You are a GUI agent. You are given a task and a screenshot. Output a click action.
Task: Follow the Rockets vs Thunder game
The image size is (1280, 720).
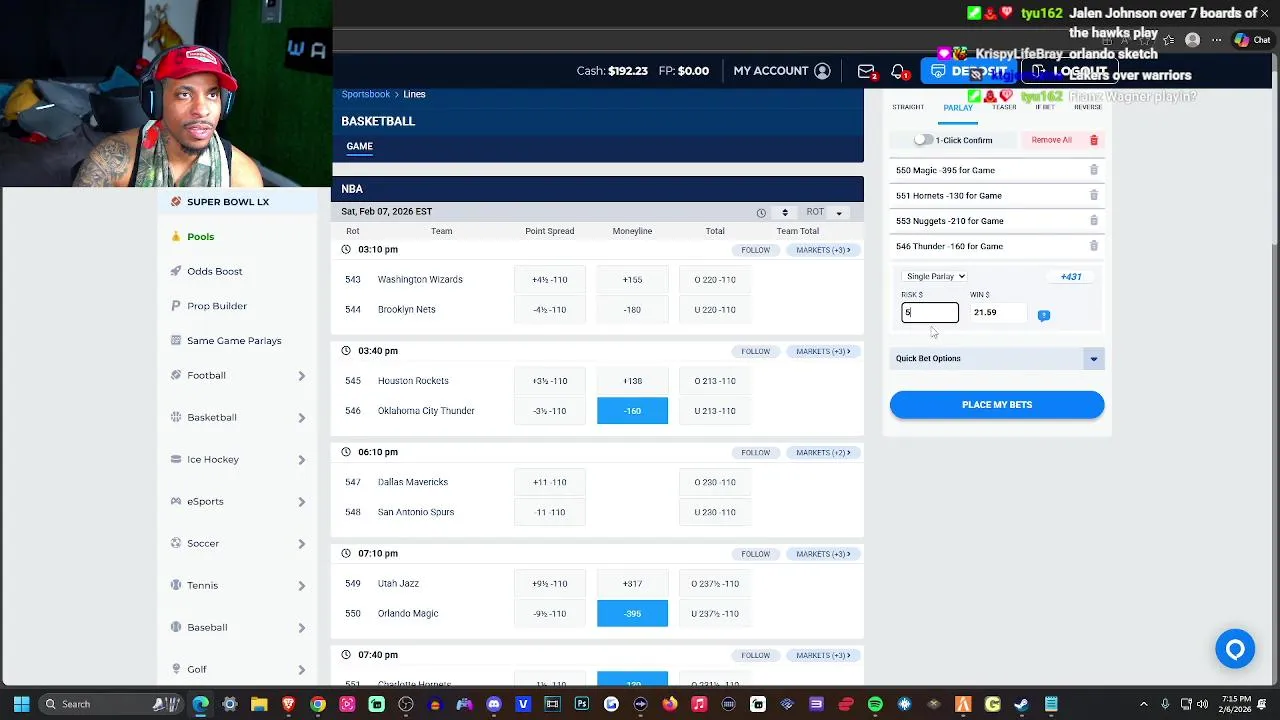(755, 351)
